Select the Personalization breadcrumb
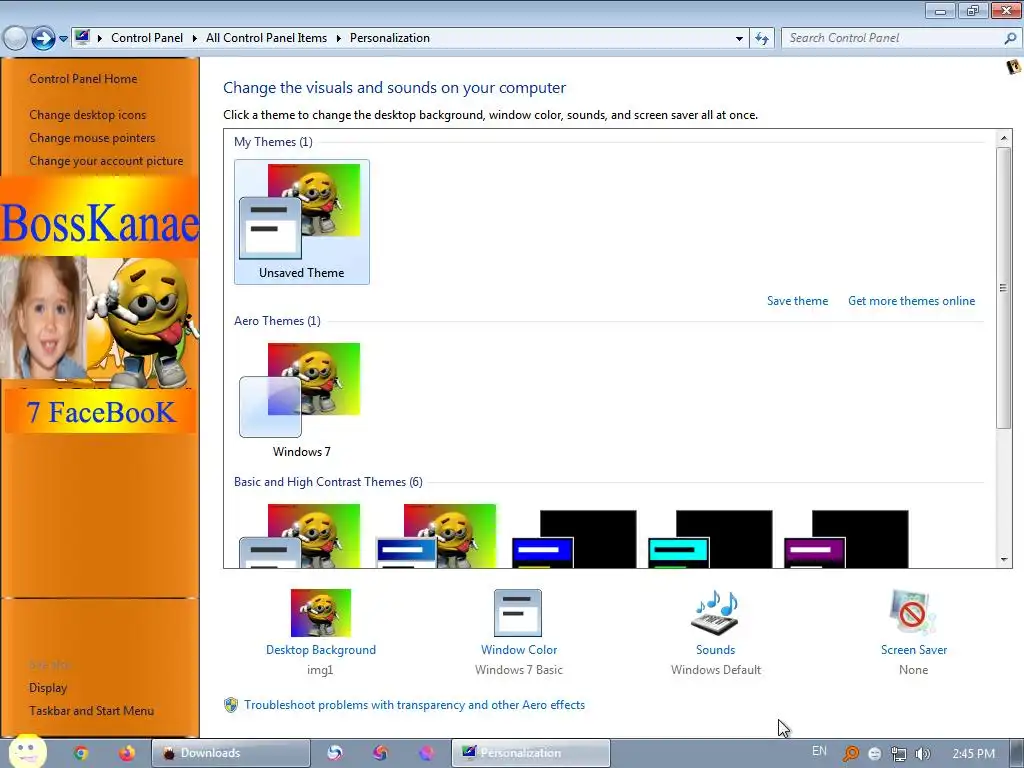The width and height of the screenshot is (1024, 768). tap(390, 38)
